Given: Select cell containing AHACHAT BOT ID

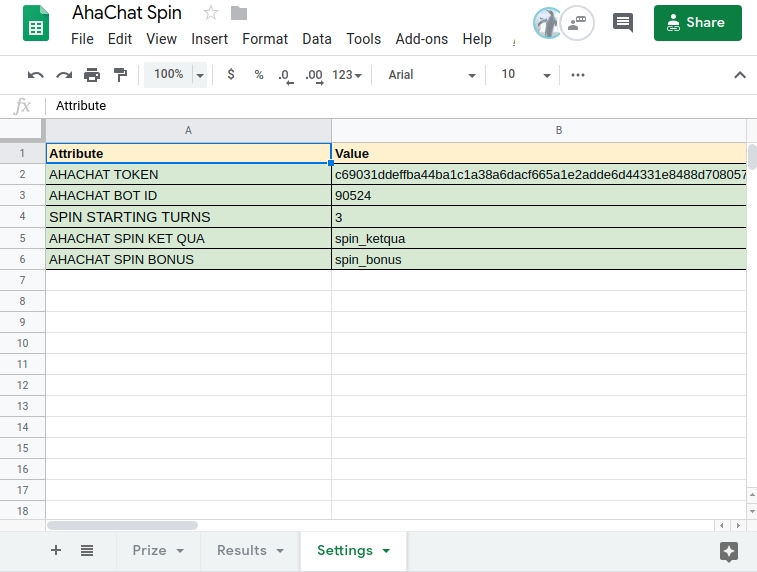Looking at the screenshot, I should pos(188,196).
